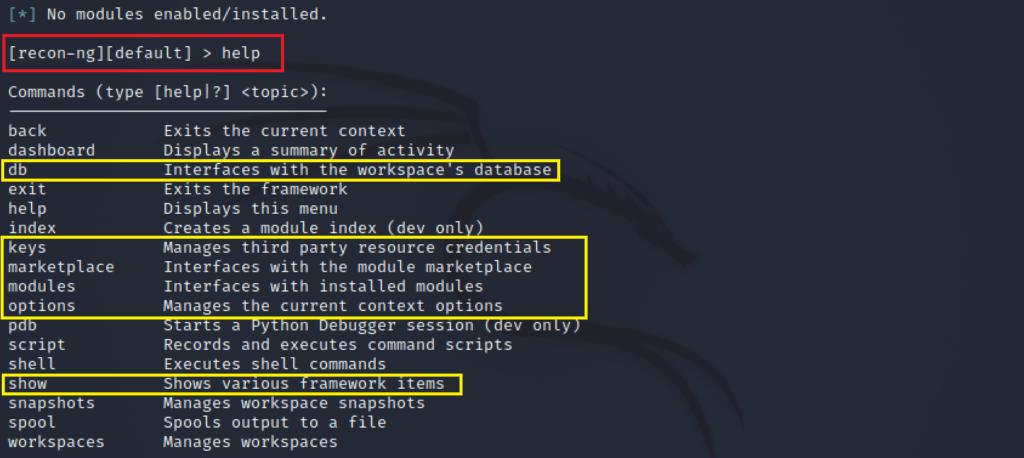Screen dimensions: 1024x458
Task: Click the 'Commands (type [help|?] <topic>)' header
Action: (x=168, y=92)
